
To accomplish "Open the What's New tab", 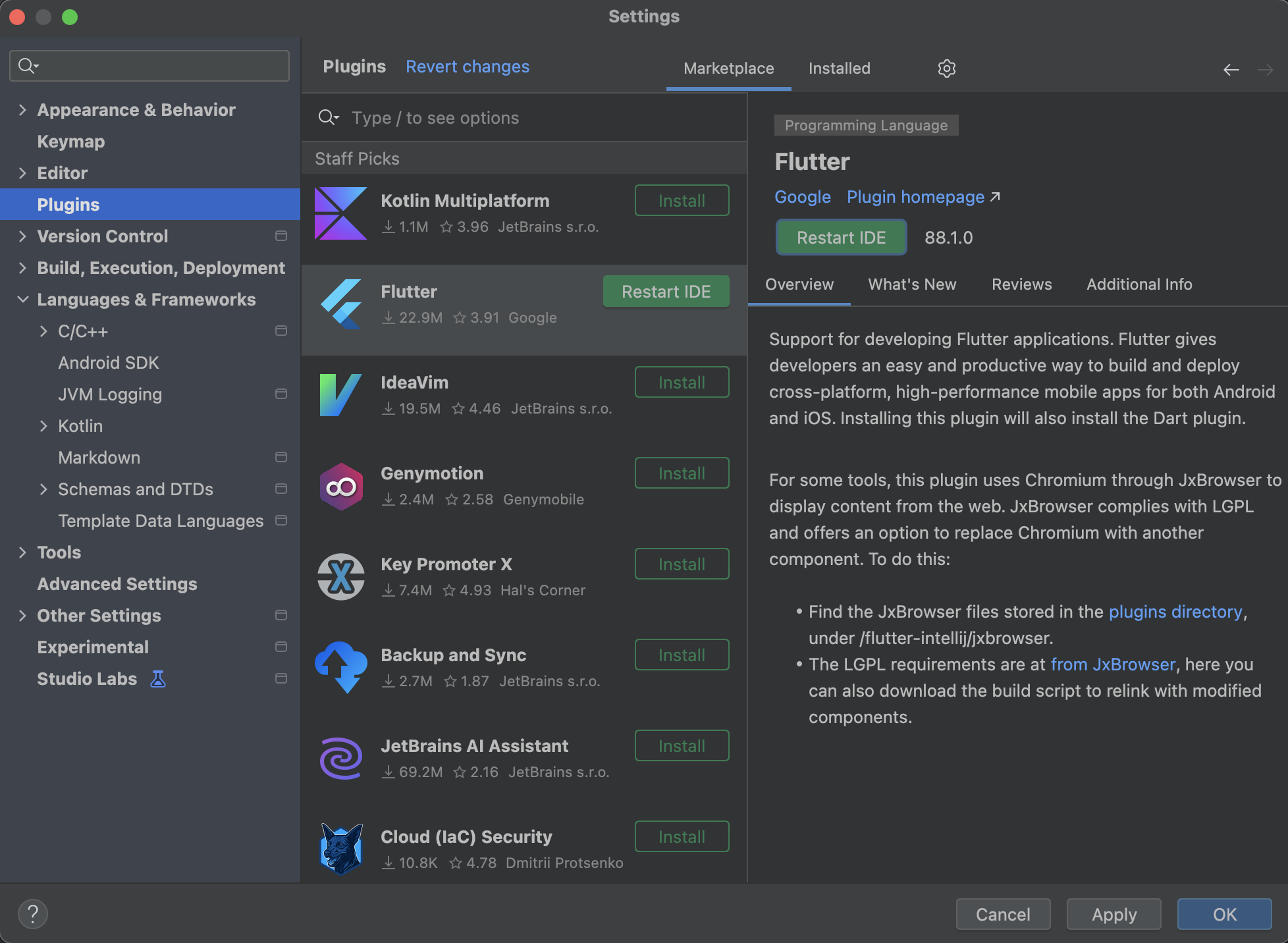I will point(912,284).
